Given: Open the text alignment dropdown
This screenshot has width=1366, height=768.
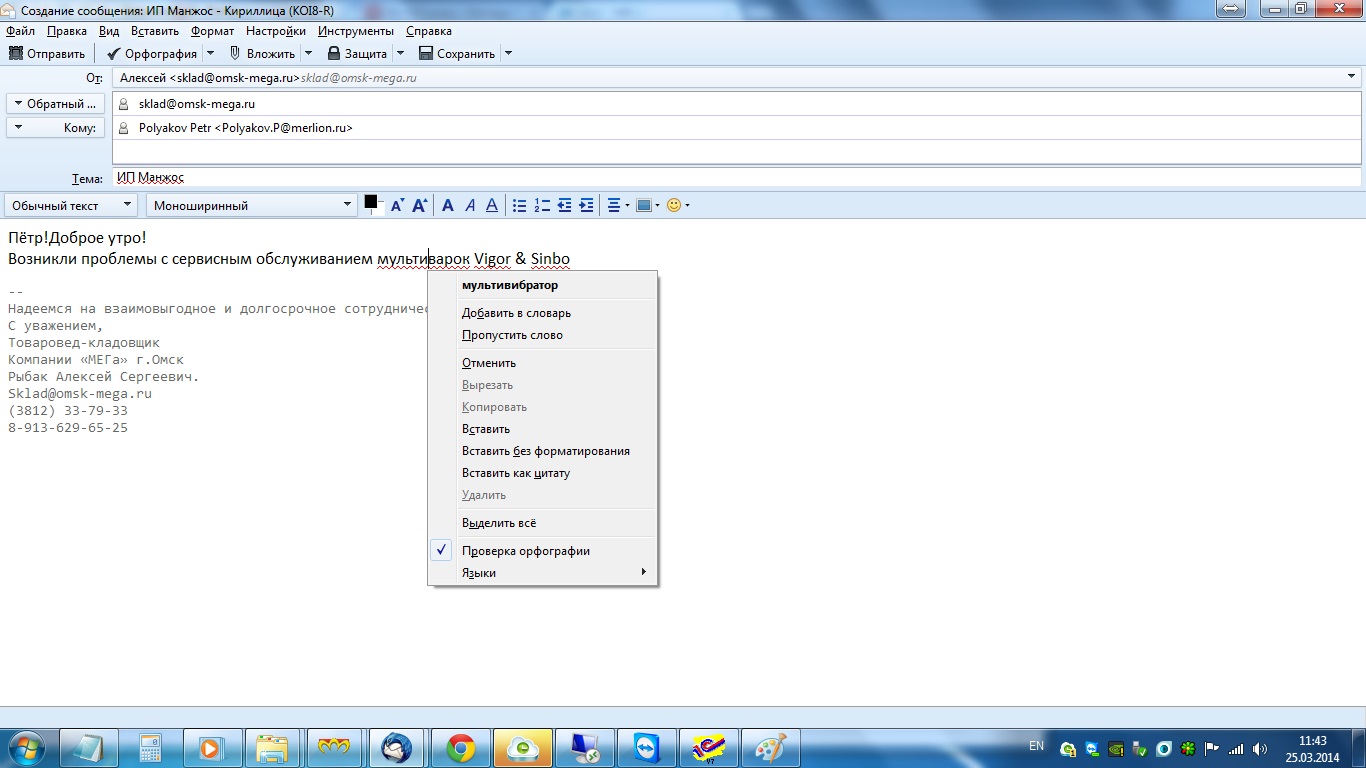Looking at the screenshot, I should click(x=619, y=205).
